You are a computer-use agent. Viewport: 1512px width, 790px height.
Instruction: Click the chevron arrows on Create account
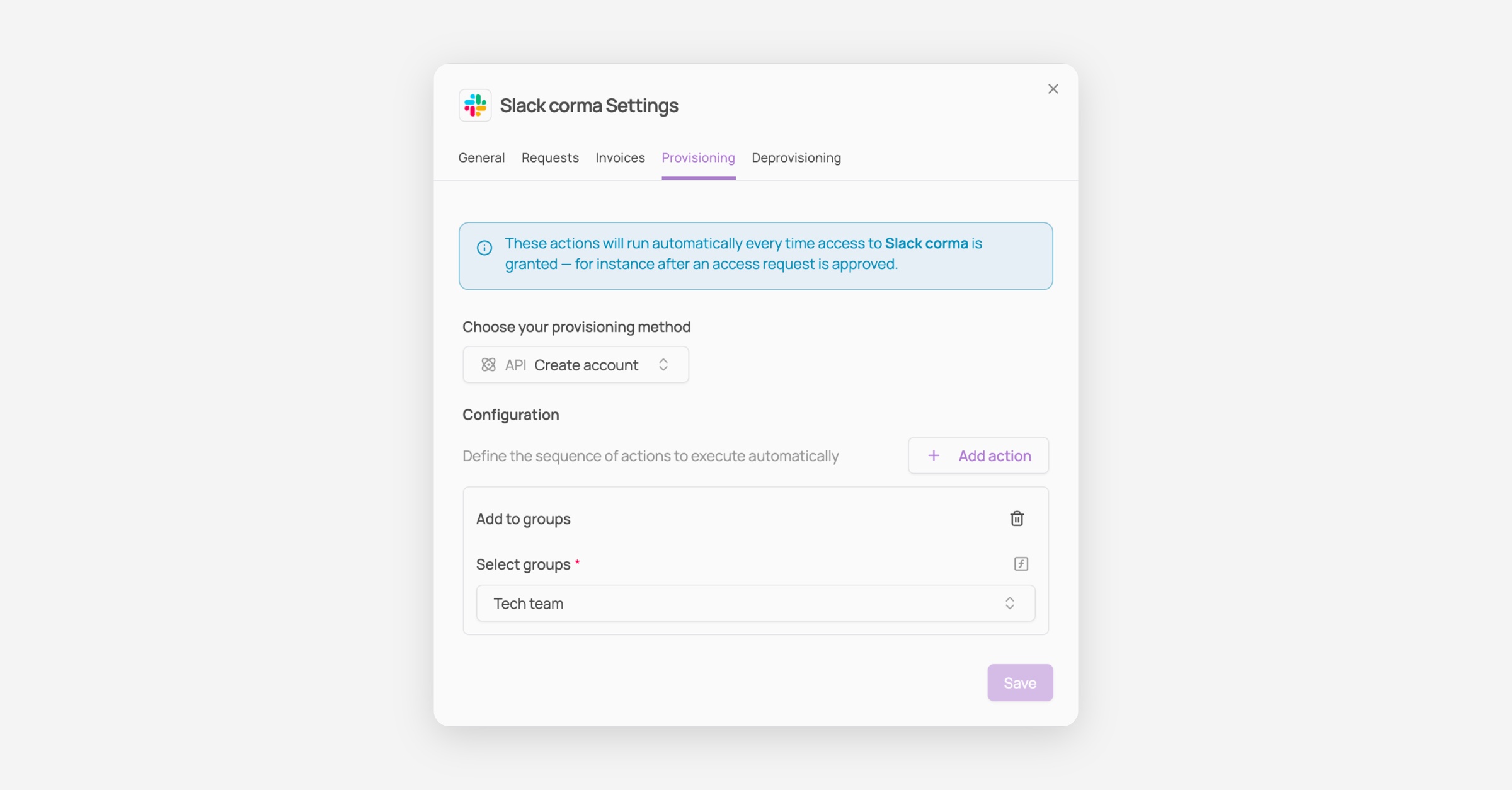[x=663, y=365]
